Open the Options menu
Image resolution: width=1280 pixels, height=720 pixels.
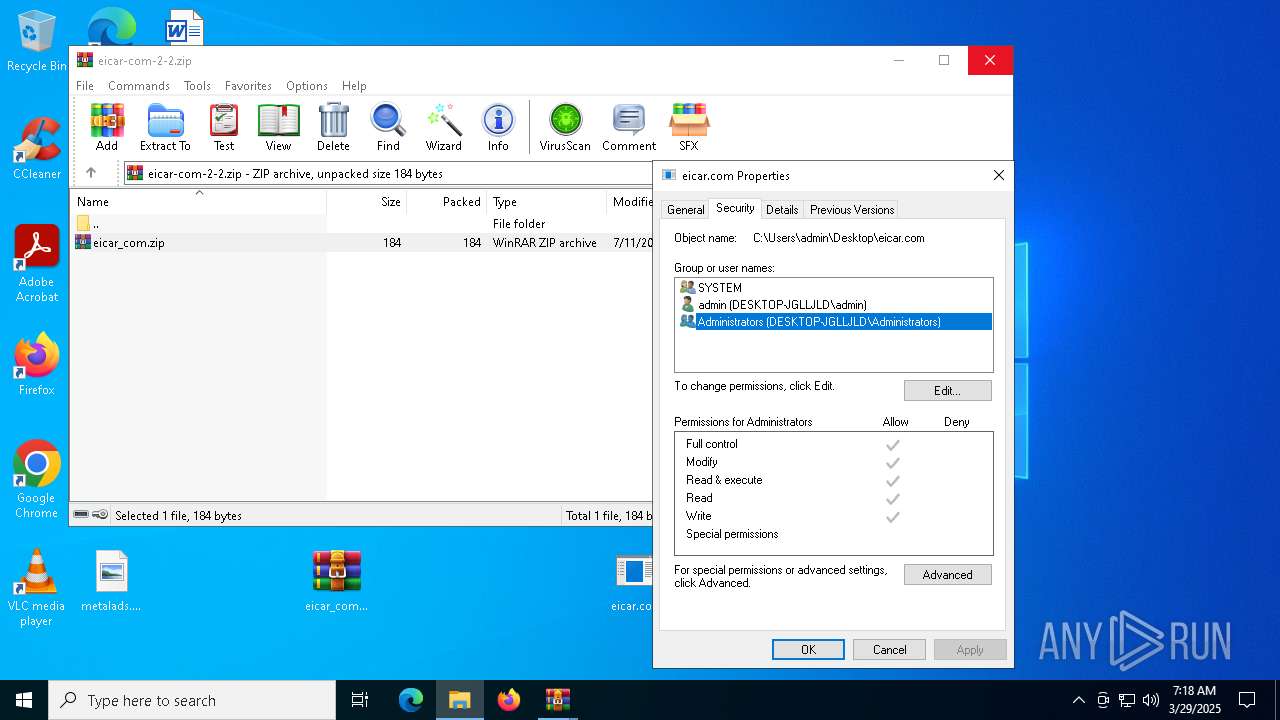pos(307,86)
